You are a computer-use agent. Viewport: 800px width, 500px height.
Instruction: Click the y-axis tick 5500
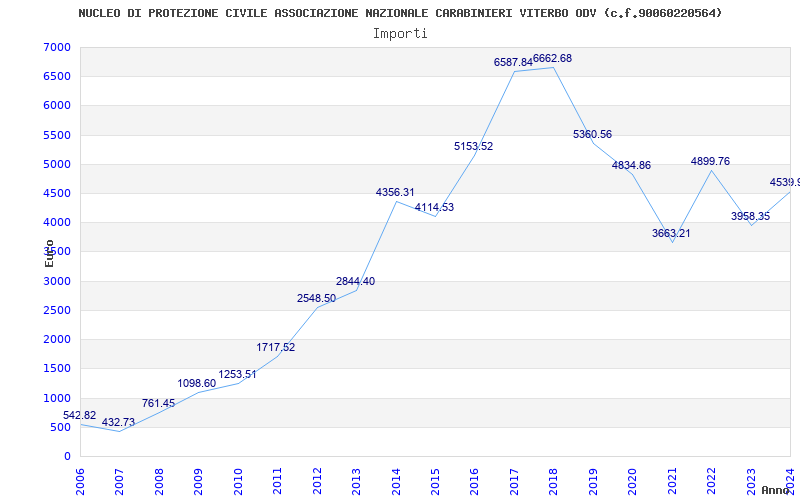[x=57, y=135]
